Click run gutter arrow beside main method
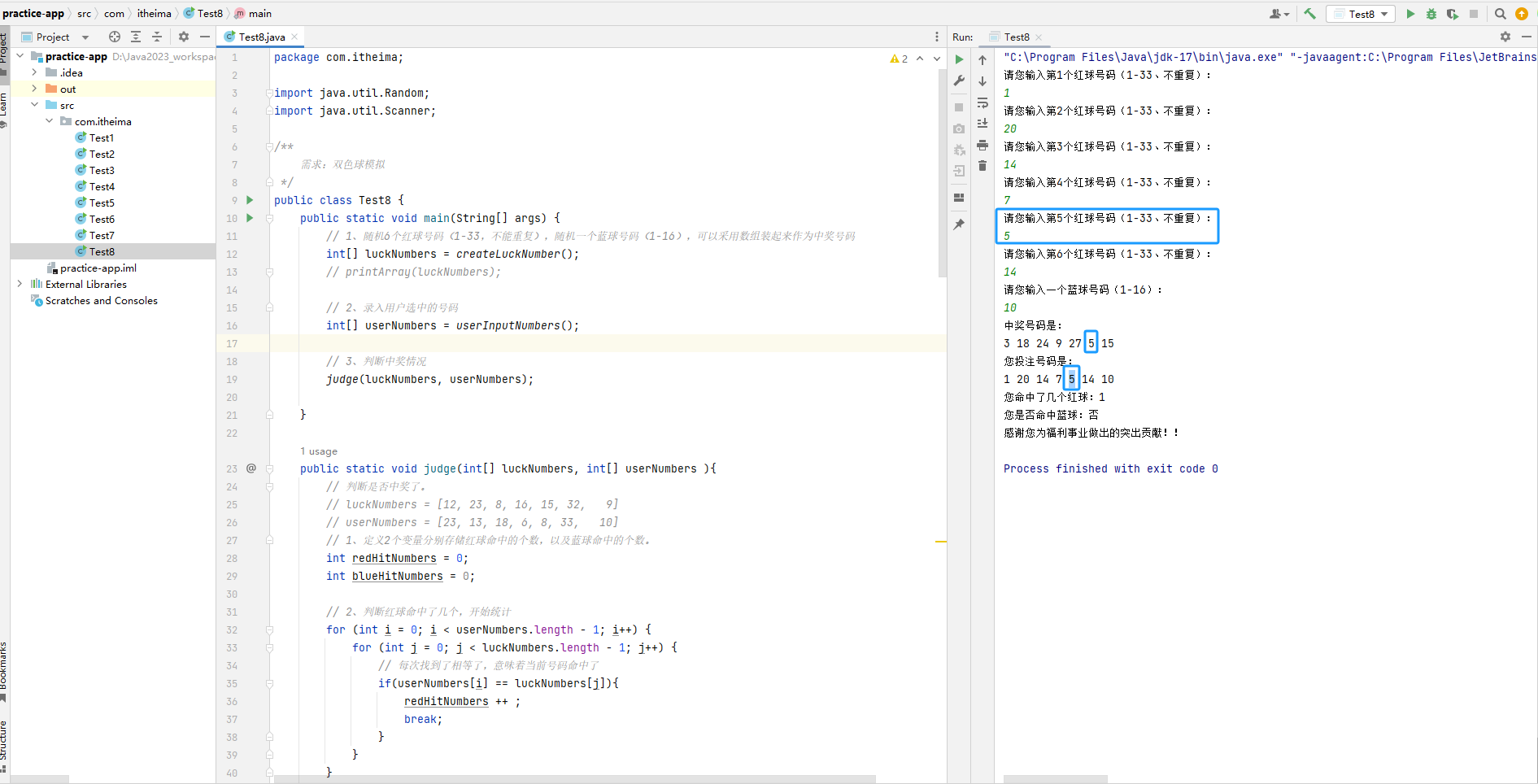The width and height of the screenshot is (1538, 784). point(250,218)
